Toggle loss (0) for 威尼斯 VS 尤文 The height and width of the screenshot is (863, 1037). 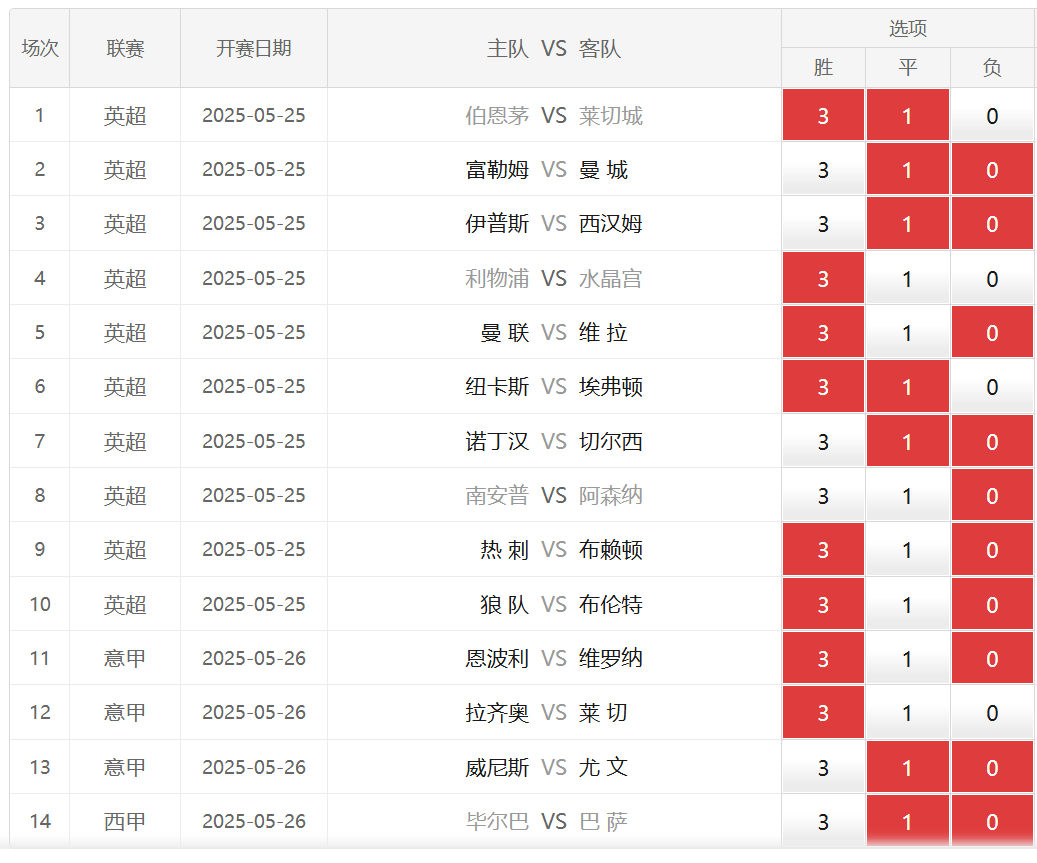pos(992,767)
